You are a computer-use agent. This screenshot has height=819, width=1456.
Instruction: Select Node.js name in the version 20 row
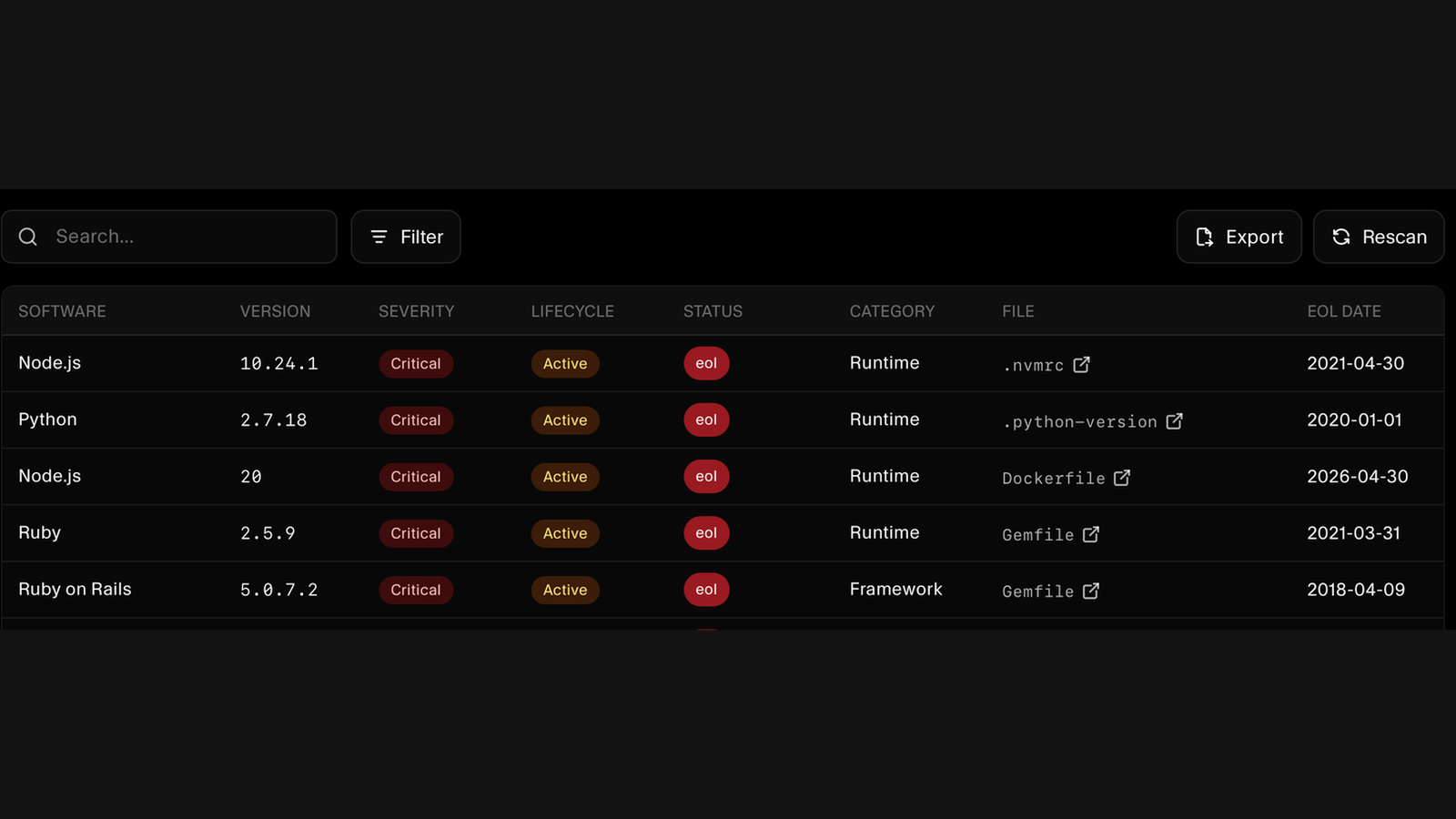(50, 476)
